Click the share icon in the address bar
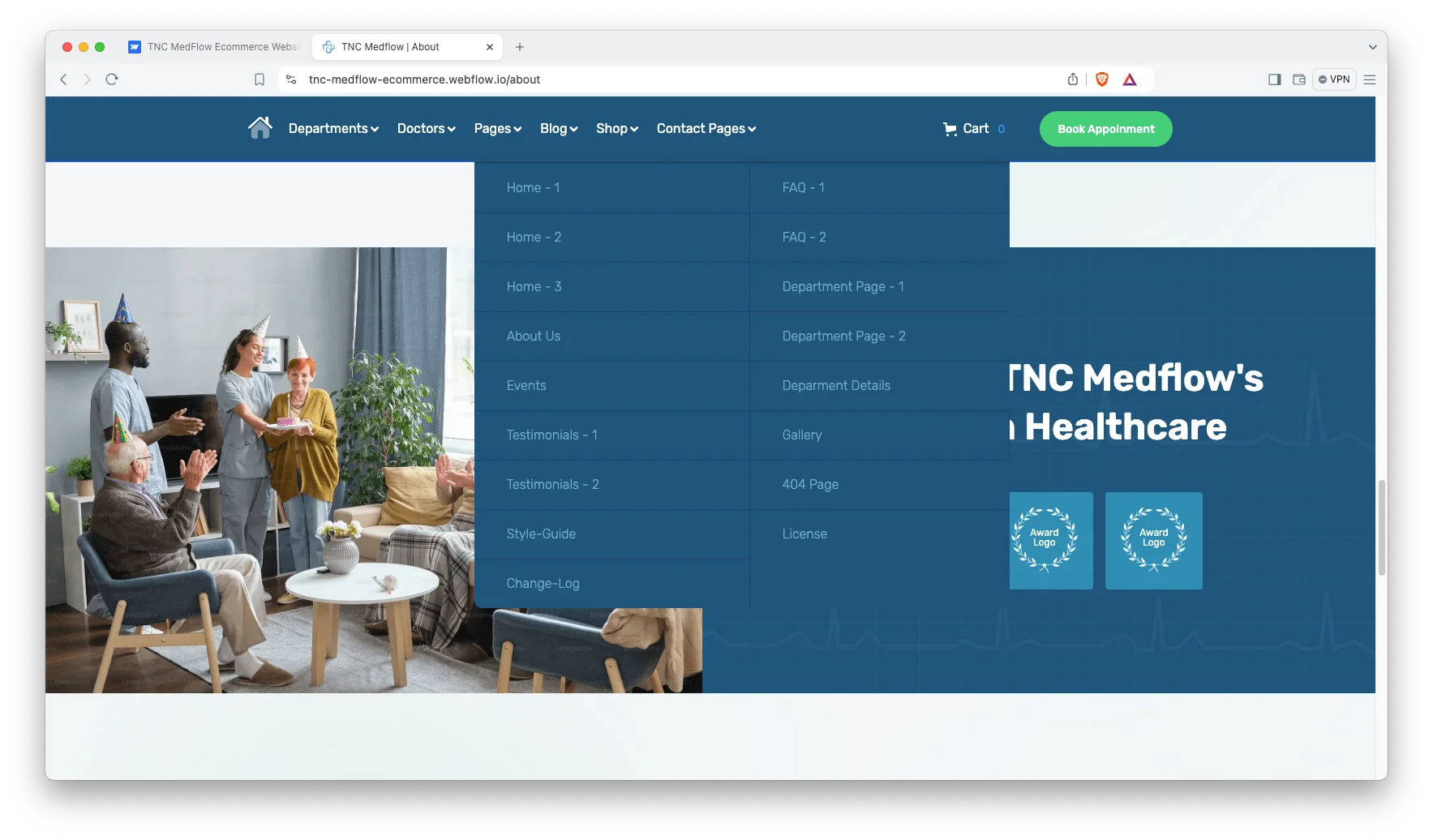 1073,79
